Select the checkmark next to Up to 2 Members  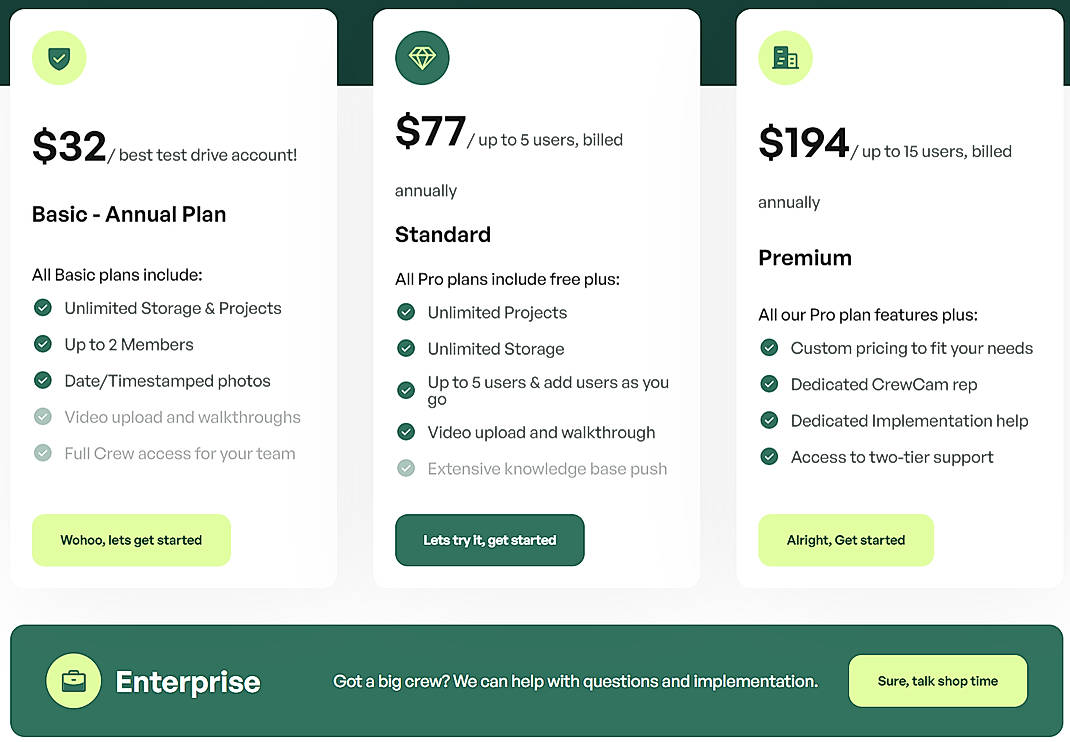[x=43, y=345]
